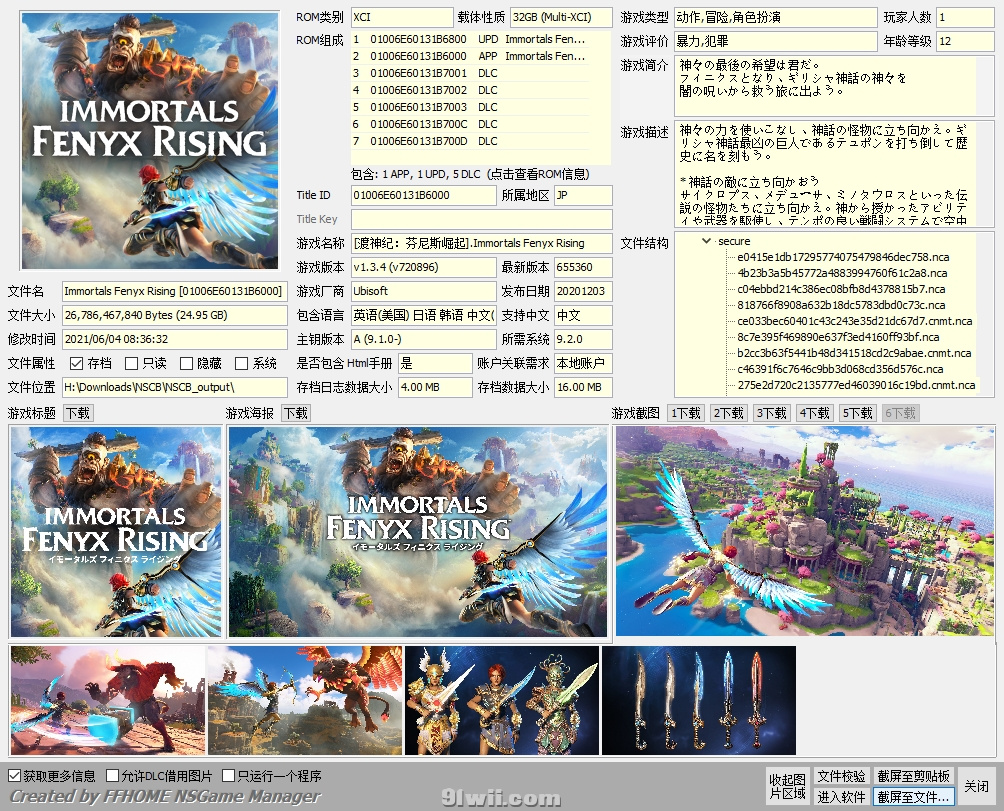This screenshot has width=1004, height=811.
Task: Click 包含: 1 APP, 1 UPD, 5 DLC ROM info link
Action: click(x=470, y=174)
